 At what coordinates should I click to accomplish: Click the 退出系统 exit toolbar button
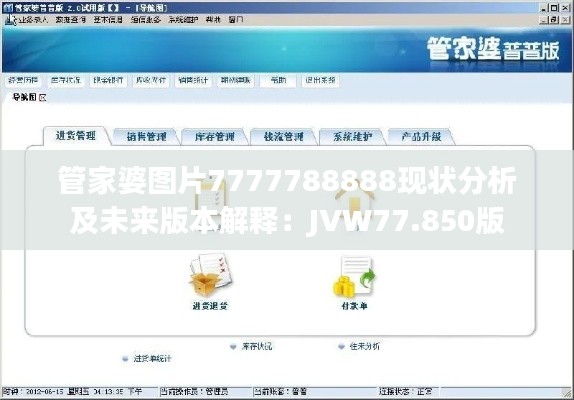click(x=320, y=80)
